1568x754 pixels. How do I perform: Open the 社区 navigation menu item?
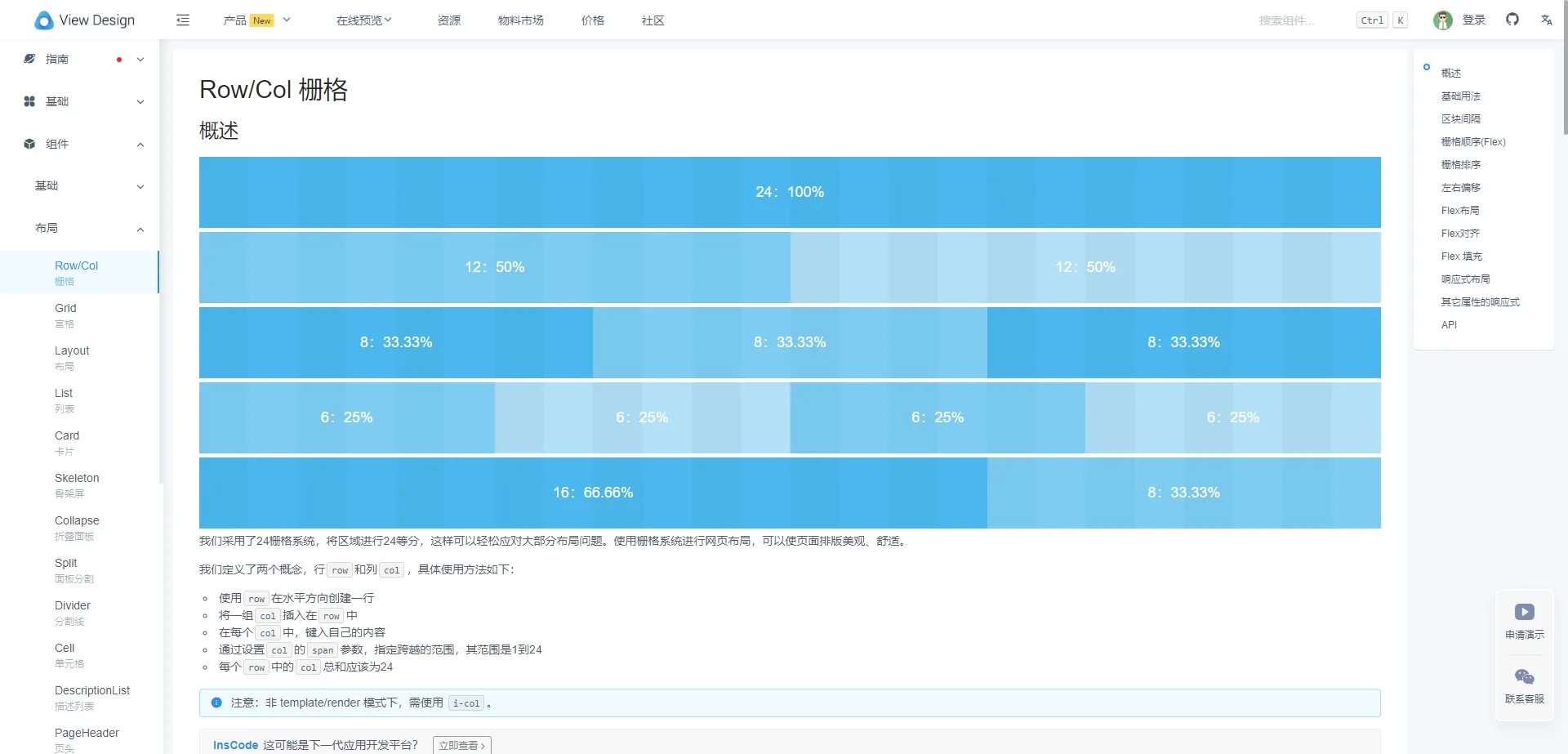click(653, 20)
